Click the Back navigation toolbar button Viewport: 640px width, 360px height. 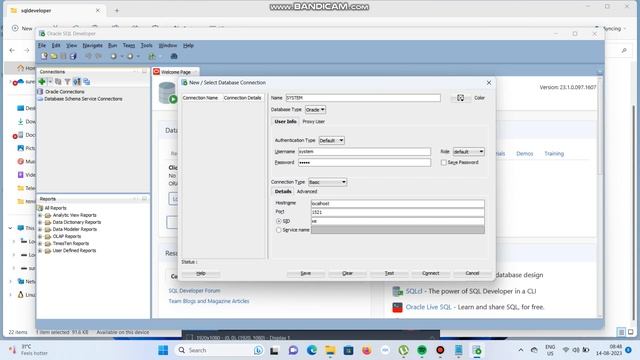(113, 56)
